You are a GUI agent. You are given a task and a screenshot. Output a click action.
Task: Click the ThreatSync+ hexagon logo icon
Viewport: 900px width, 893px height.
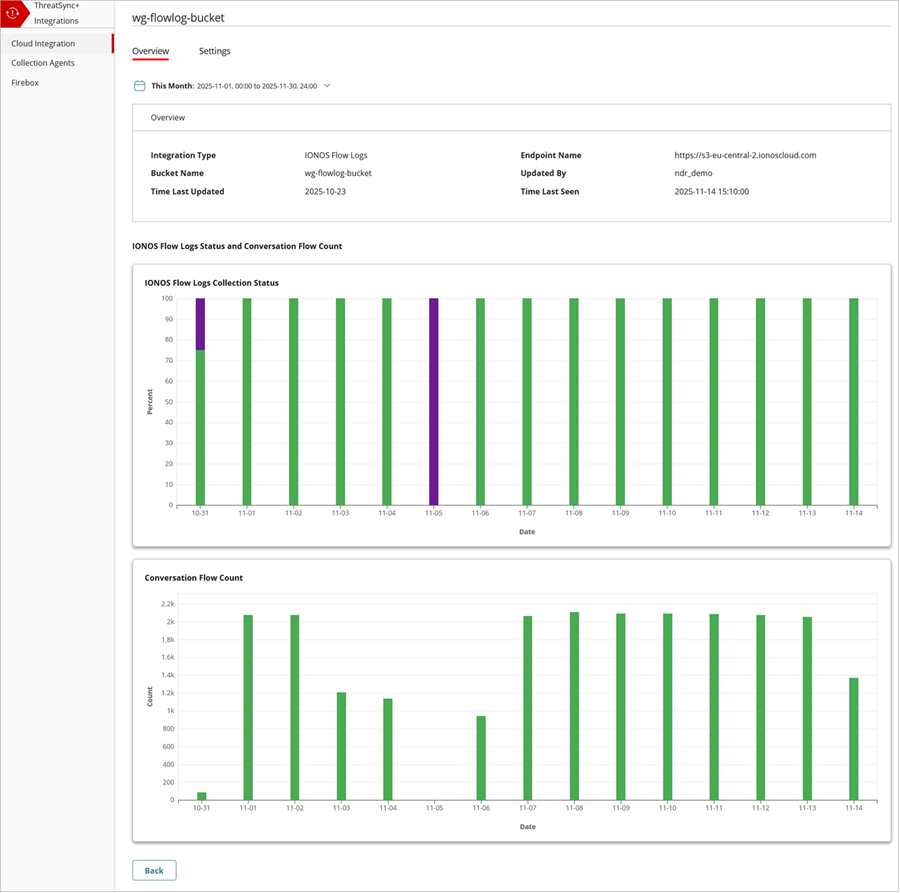[x=14, y=14]
